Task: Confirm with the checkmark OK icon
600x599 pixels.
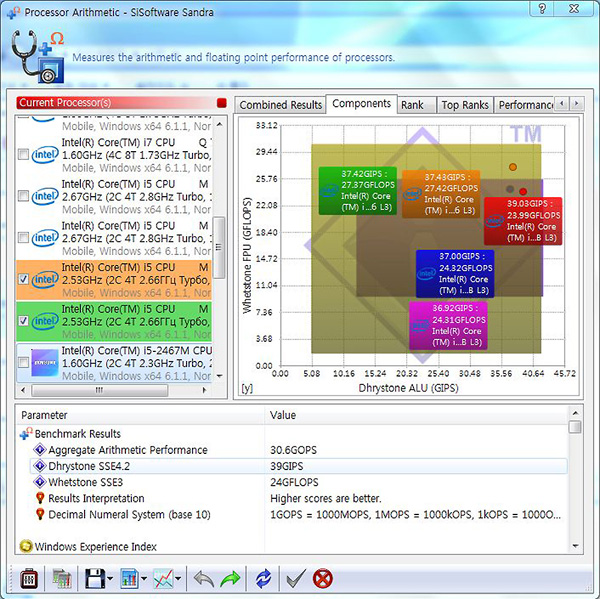Action: pos(296,578)
